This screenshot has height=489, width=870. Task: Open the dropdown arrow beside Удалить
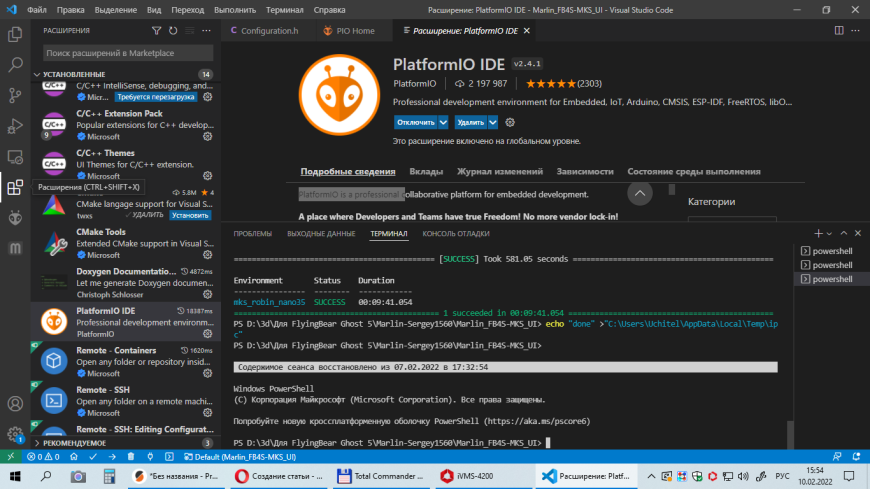coord(493,122)
